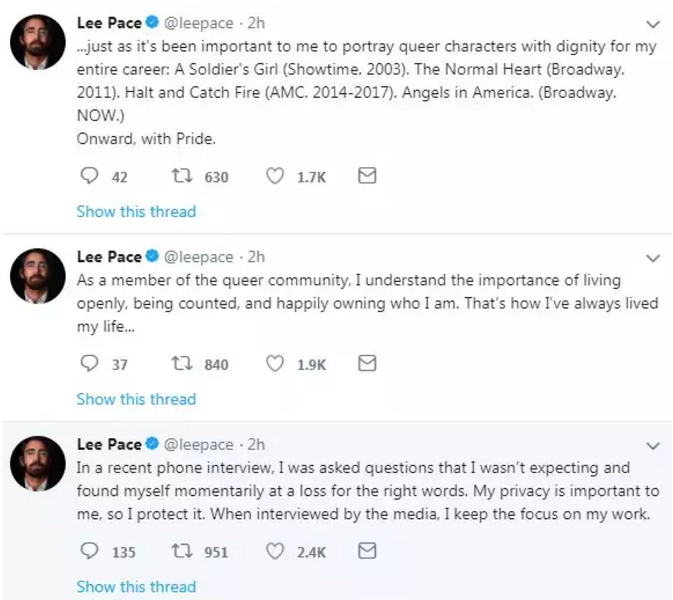Show this thread under first tweet
The width and height of the screenshot is (673, 600).
[x=136, y=212]
